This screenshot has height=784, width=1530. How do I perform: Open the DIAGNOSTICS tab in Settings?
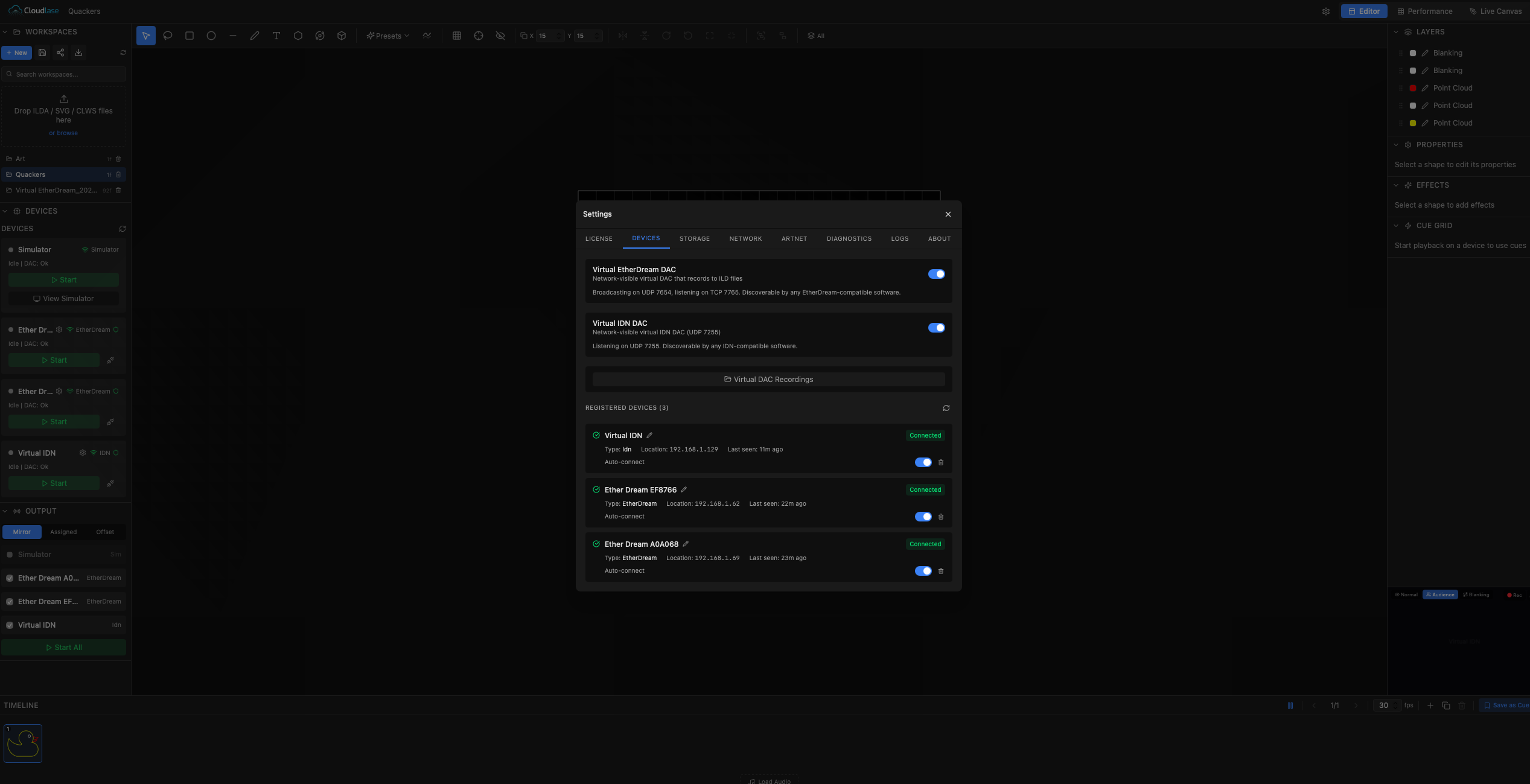click(849, 238)
